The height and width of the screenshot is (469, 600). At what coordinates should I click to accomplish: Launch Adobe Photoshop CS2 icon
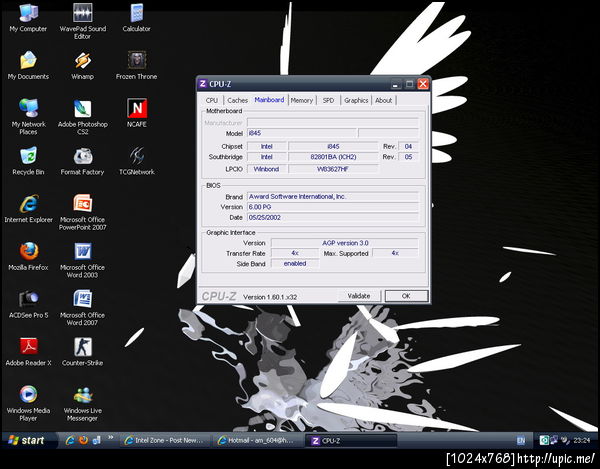82,117
